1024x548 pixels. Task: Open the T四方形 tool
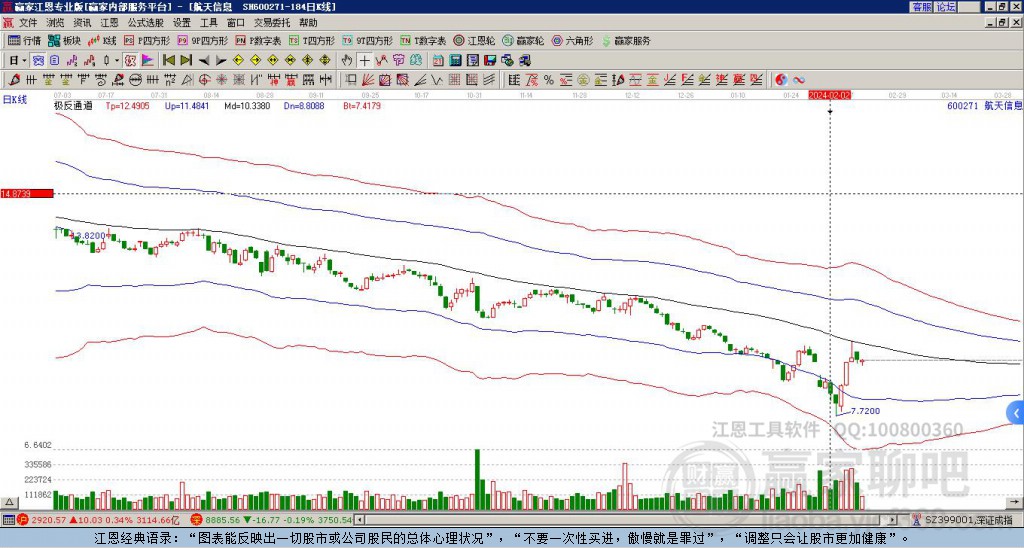click(x=311, y=40)
